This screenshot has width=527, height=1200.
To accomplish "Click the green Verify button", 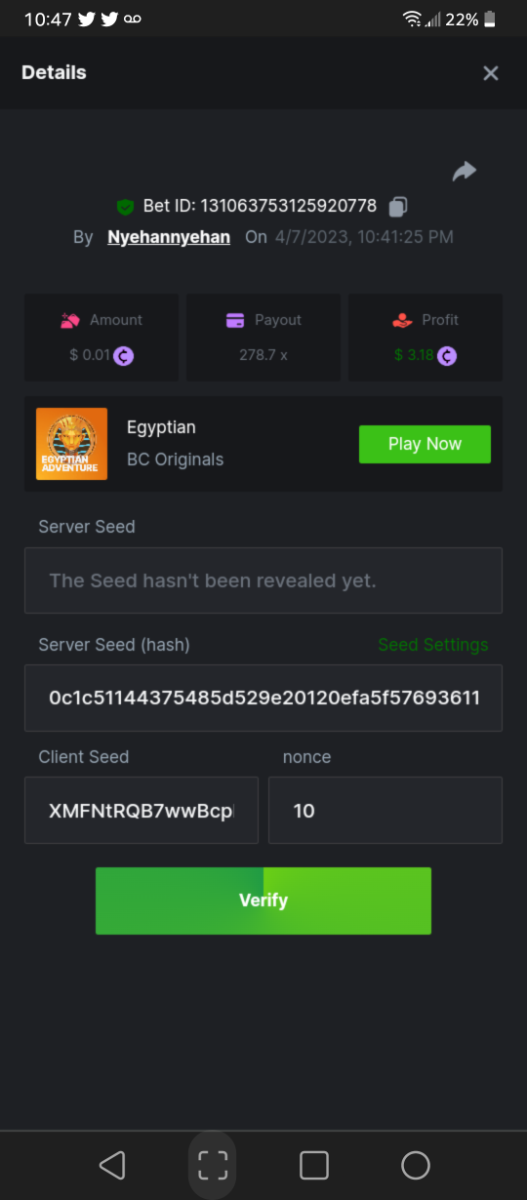I will tap(263, 901).
